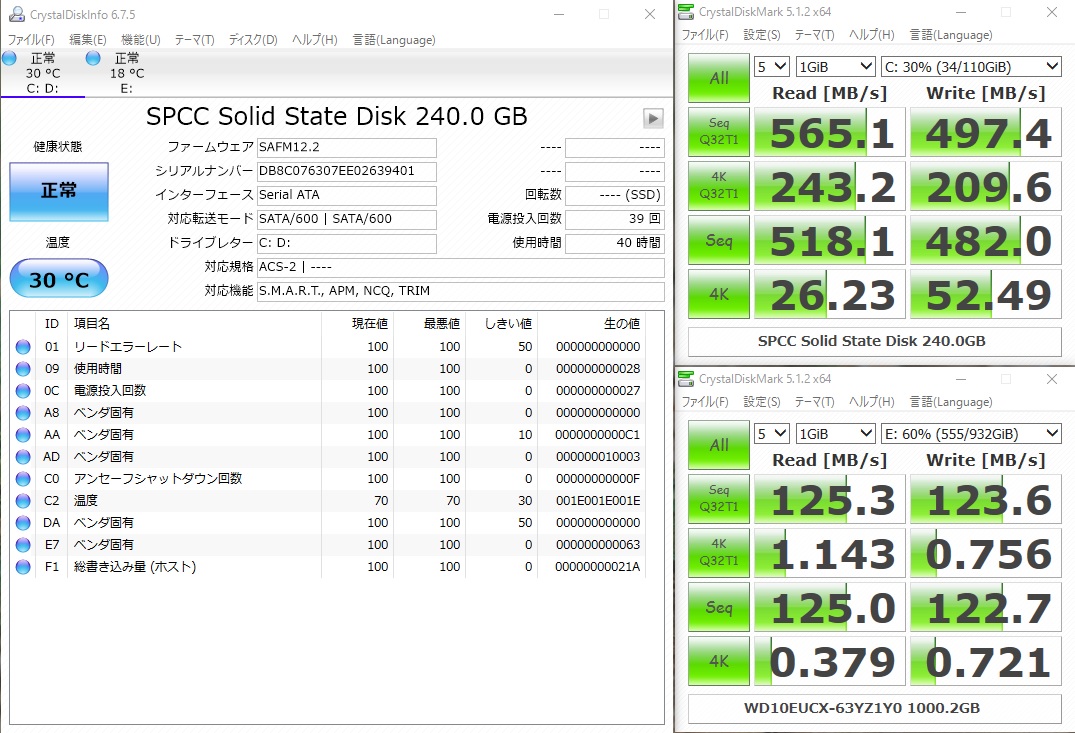Viewport: 1075px width, 733px height.
Task: Click status orb for ID 09 row
Action: (x=23, y=369)
